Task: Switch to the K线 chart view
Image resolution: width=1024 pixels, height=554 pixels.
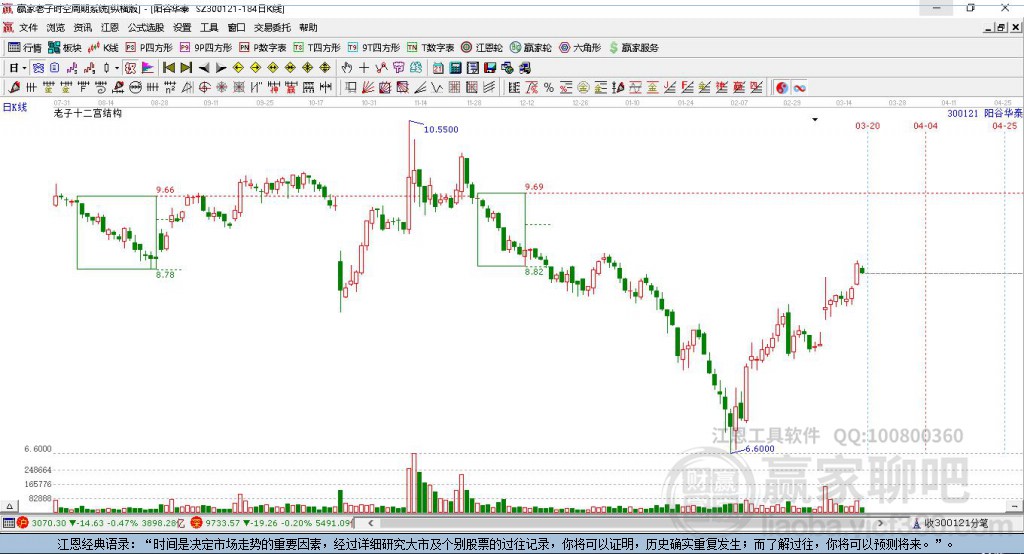Action: coord(103,48)
